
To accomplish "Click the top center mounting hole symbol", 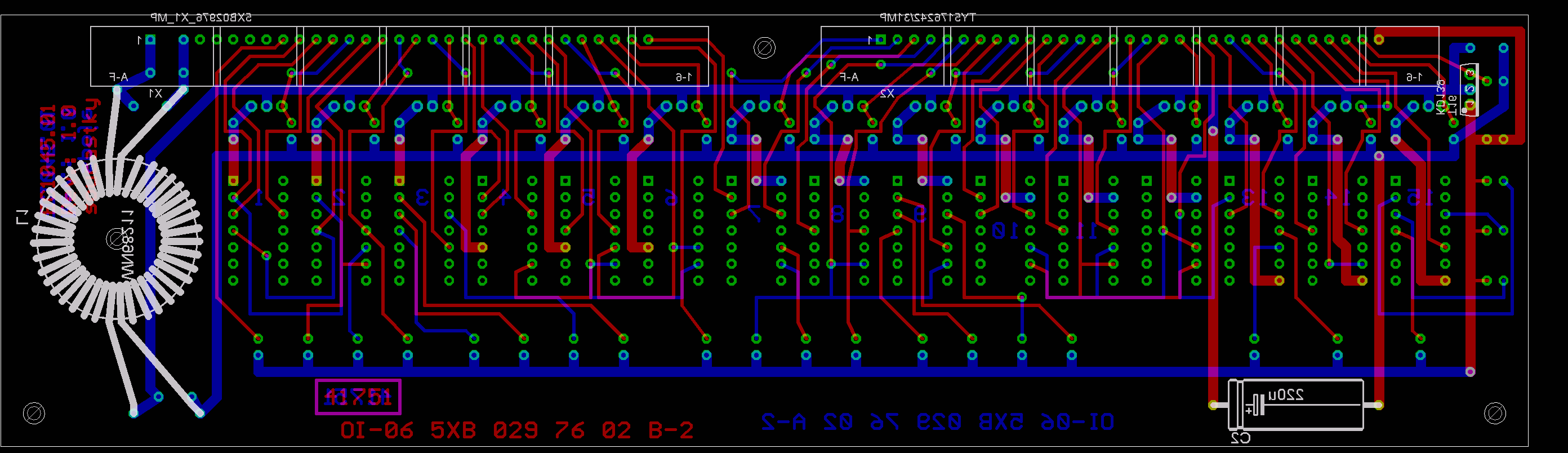I will coord(764,47).
